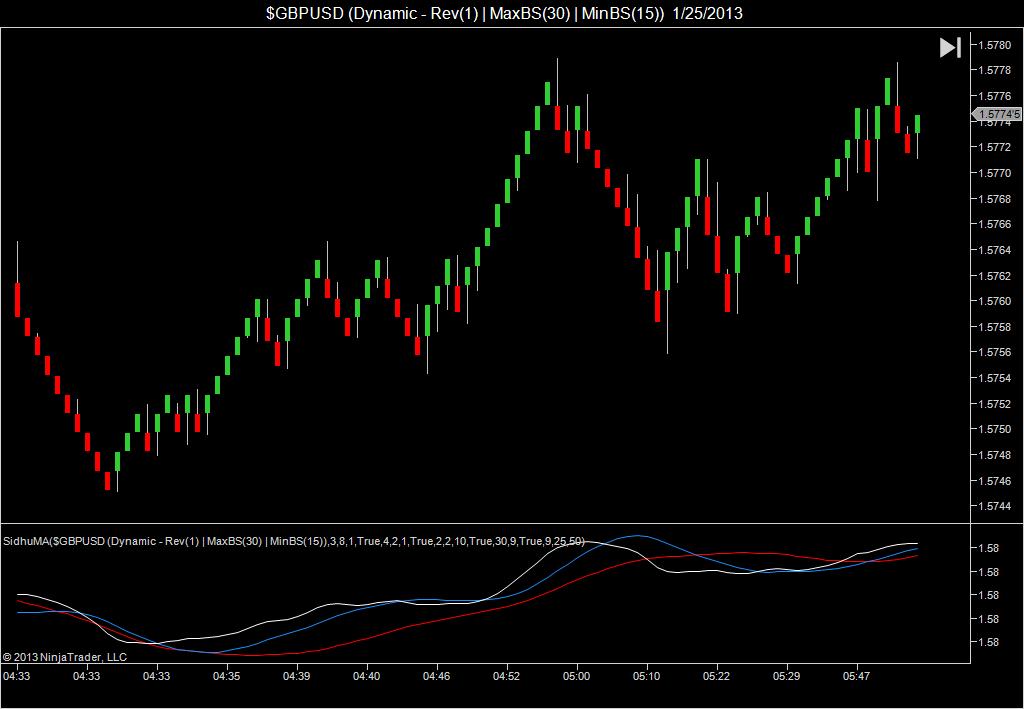Viewport: 1024px width, 709px height.
Task: Click the 1.5758 price axis label
Action: point(996,326)
